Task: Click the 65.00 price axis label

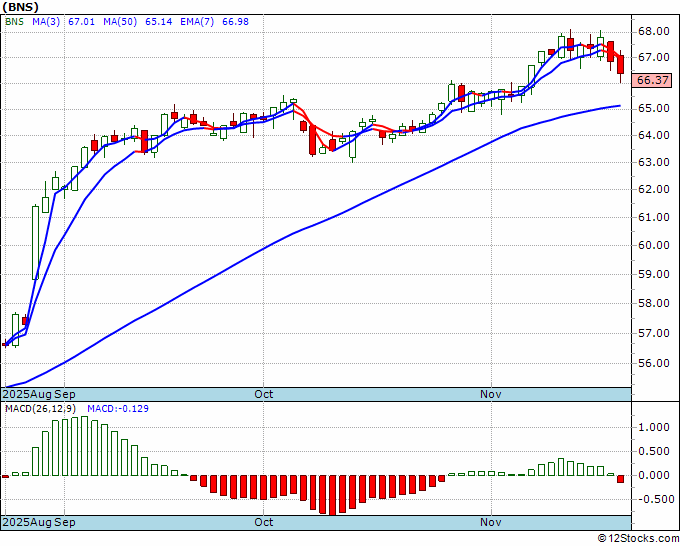Action: (x=653, y=108)
